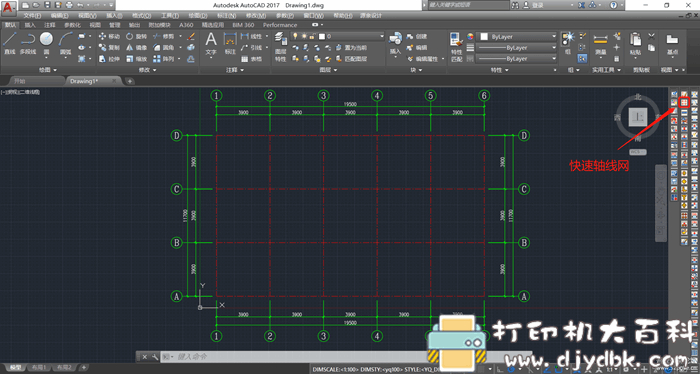Click the Mirror (镜像) tool

tap(136, 47)
